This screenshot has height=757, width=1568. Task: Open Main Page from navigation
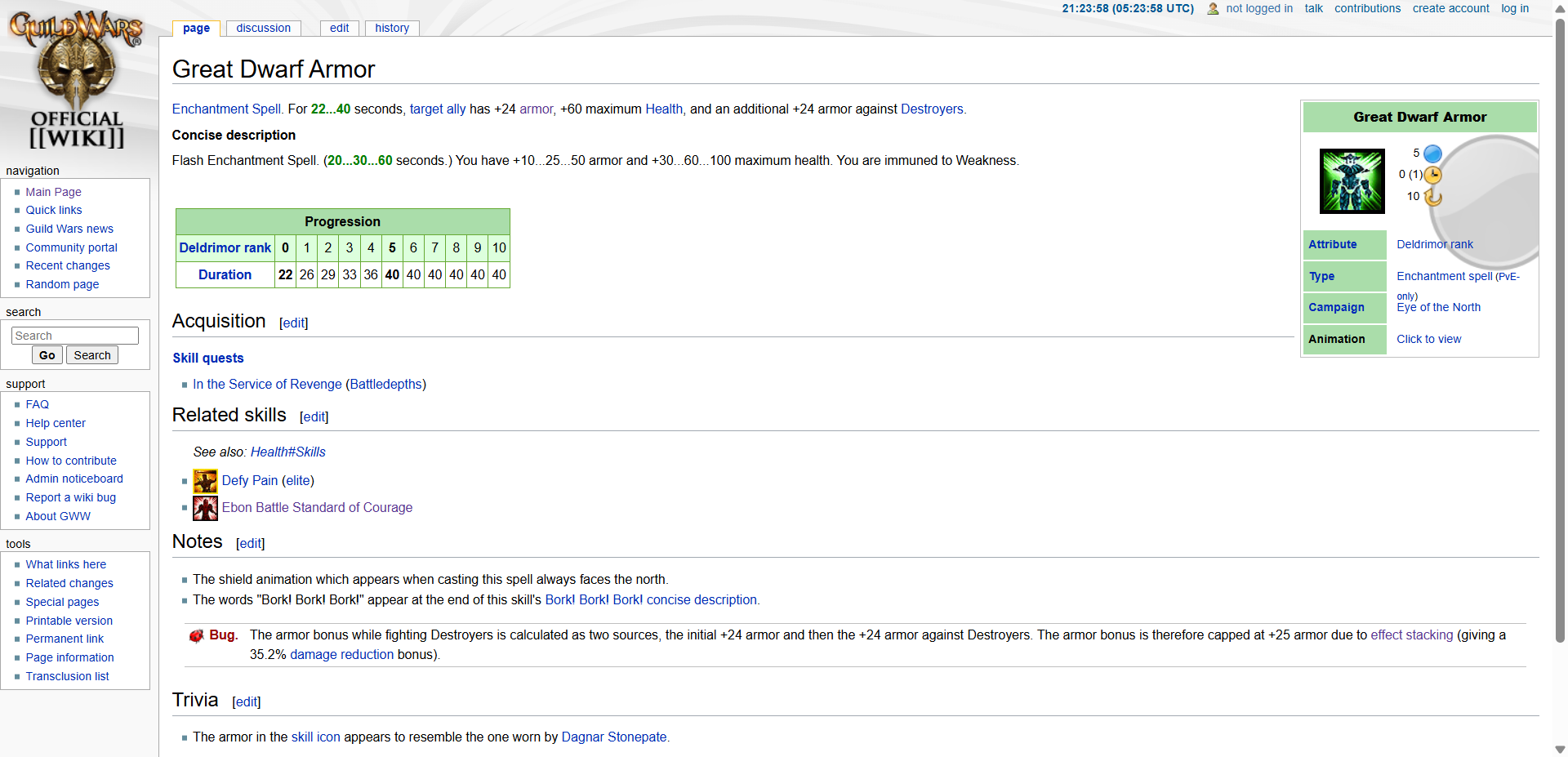pos(53,192)
